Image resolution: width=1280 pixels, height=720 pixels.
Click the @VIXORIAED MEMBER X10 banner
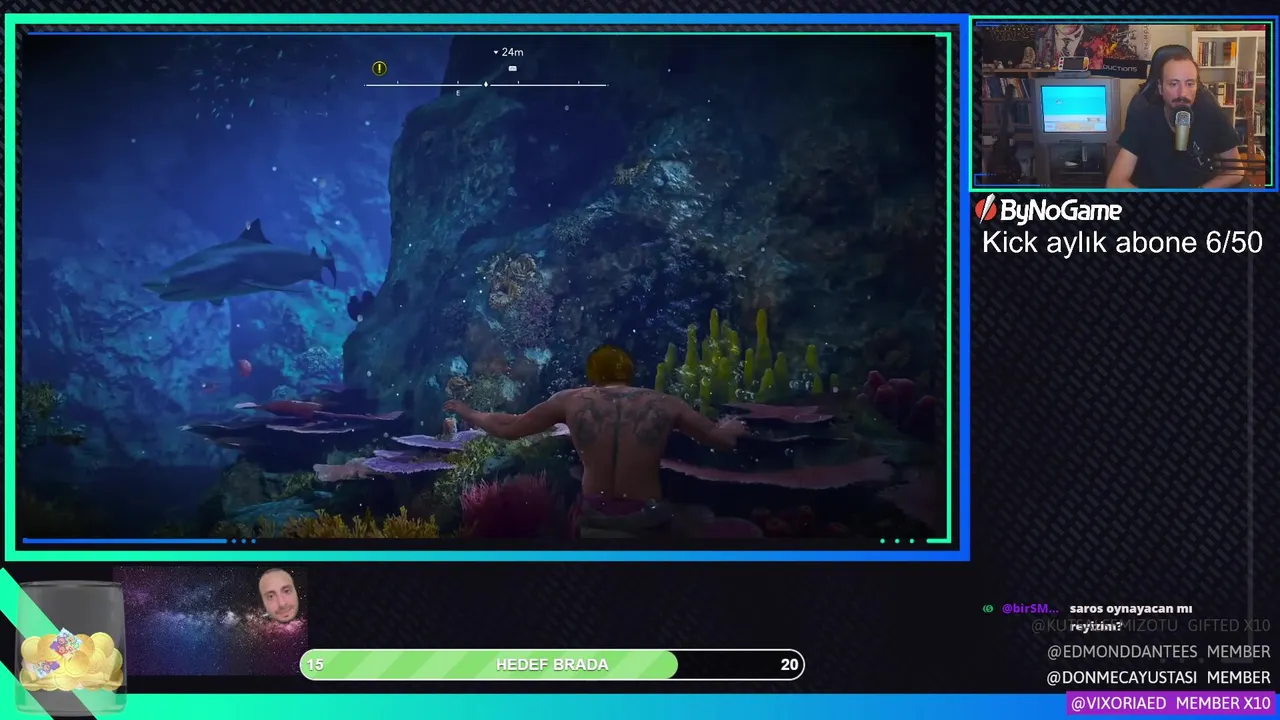tap(1169, 704)
